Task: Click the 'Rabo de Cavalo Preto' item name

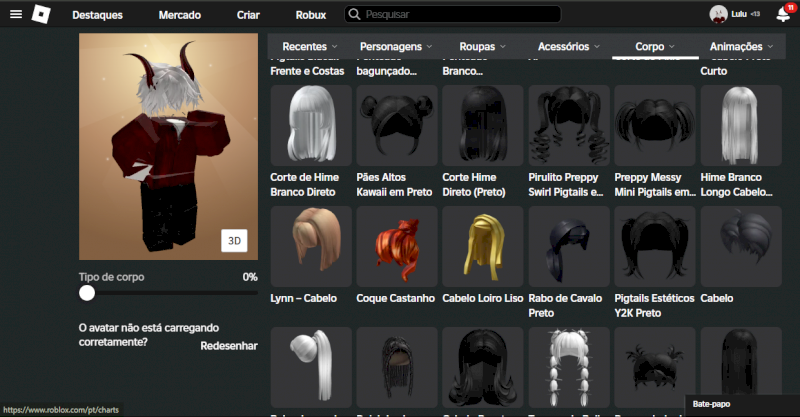Action: pos(565,305)
